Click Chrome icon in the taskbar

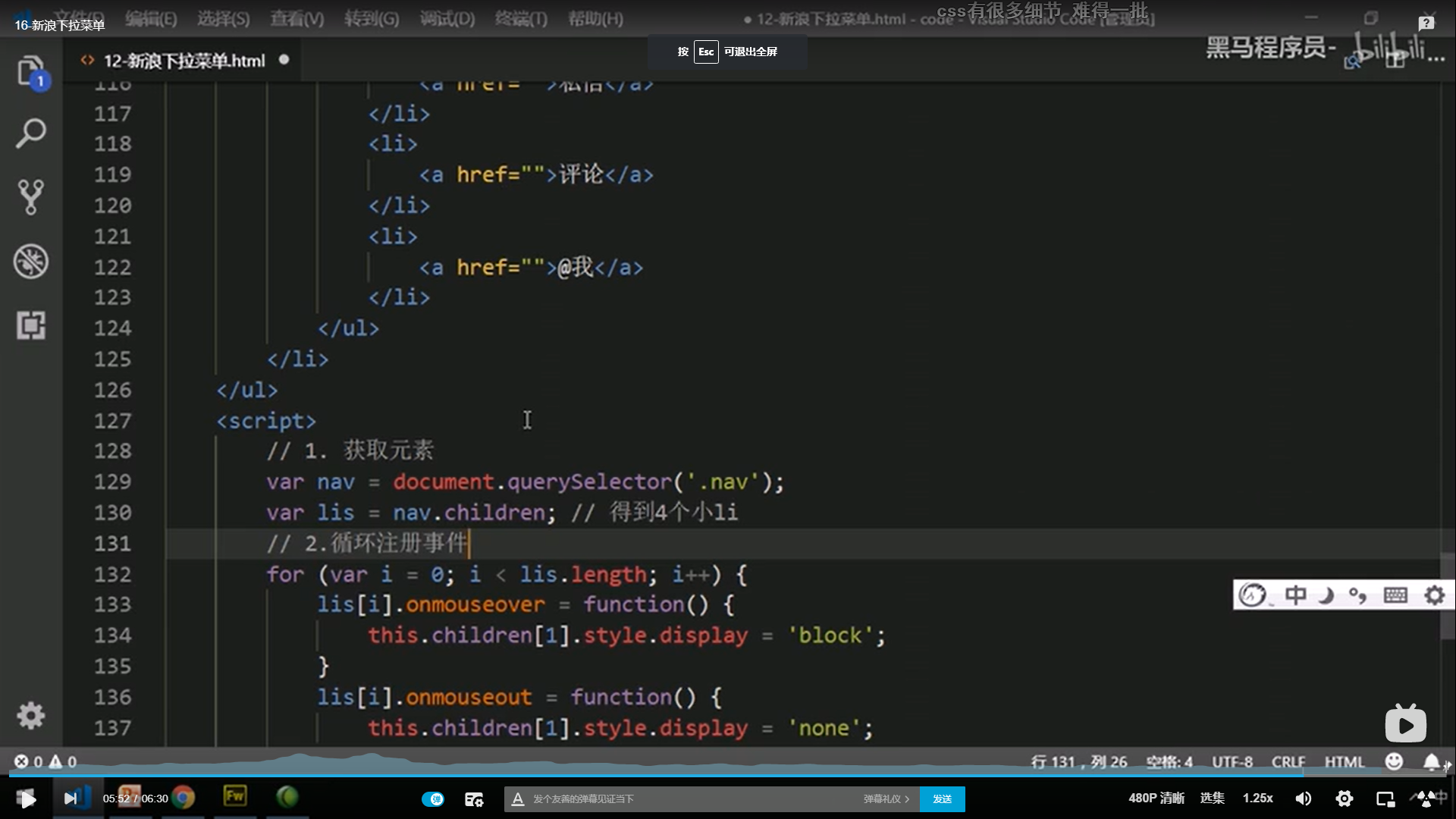pos(183,797)
